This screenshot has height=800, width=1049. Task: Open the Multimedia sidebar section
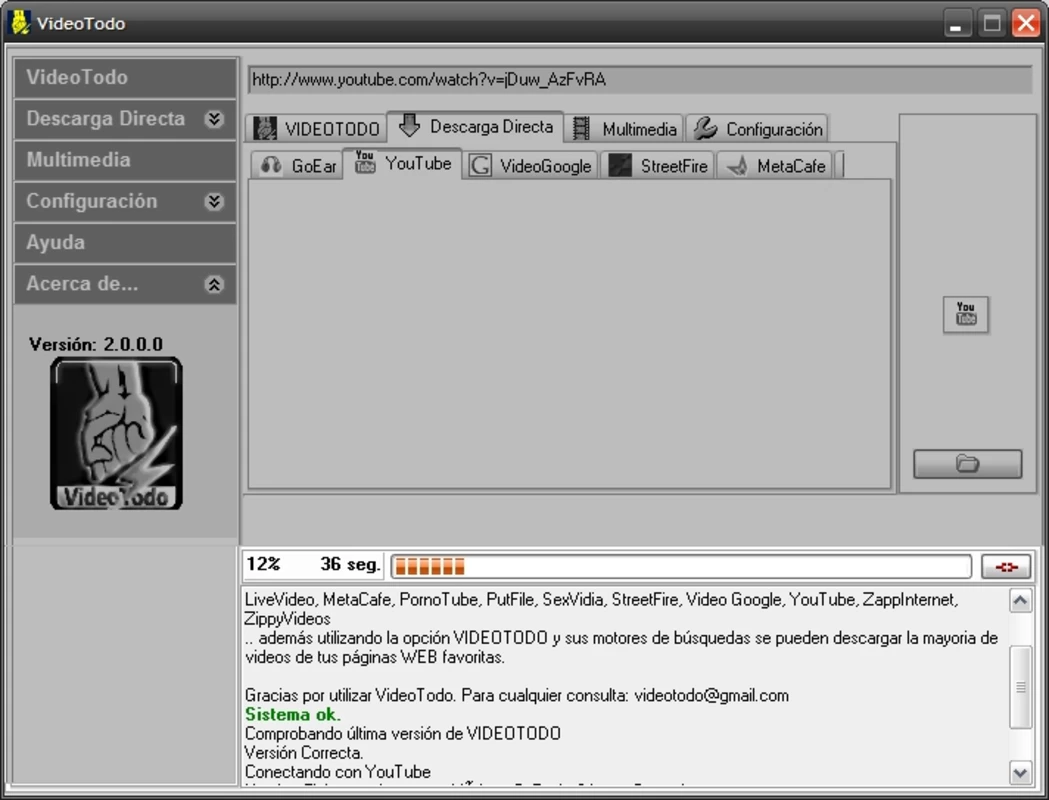[x=125, y=160]
